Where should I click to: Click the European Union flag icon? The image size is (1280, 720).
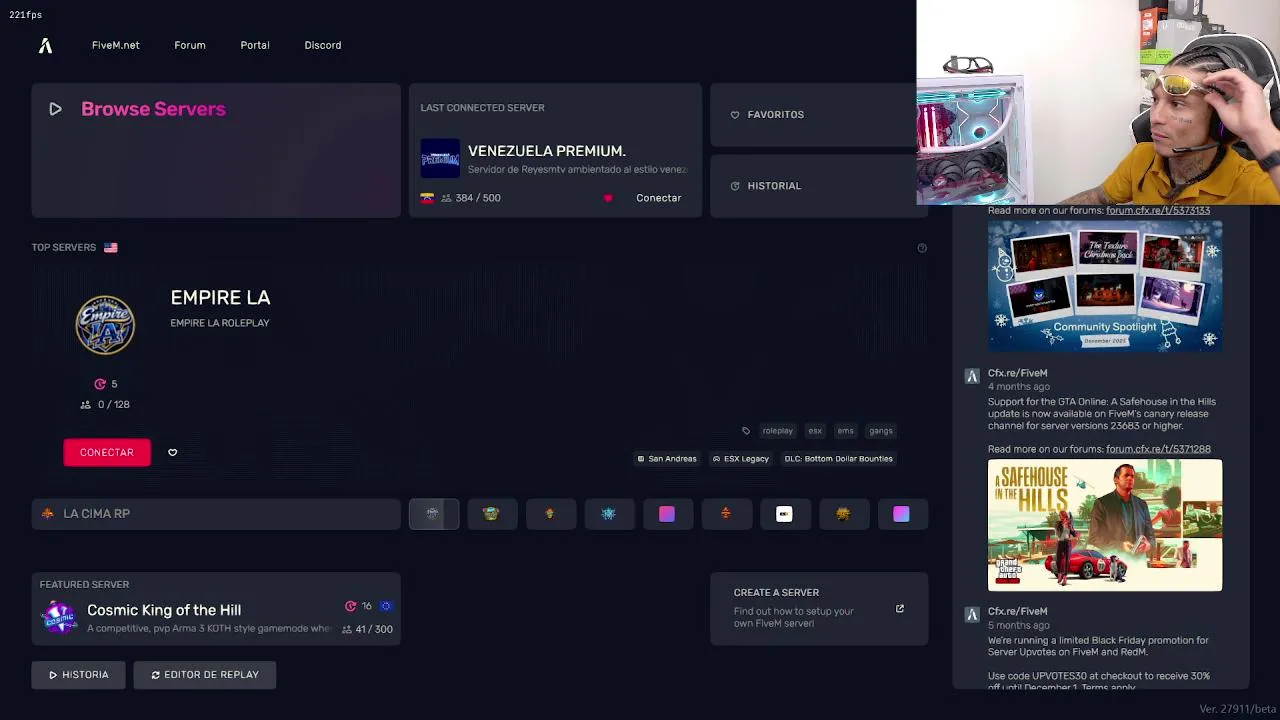coord(386,606)
